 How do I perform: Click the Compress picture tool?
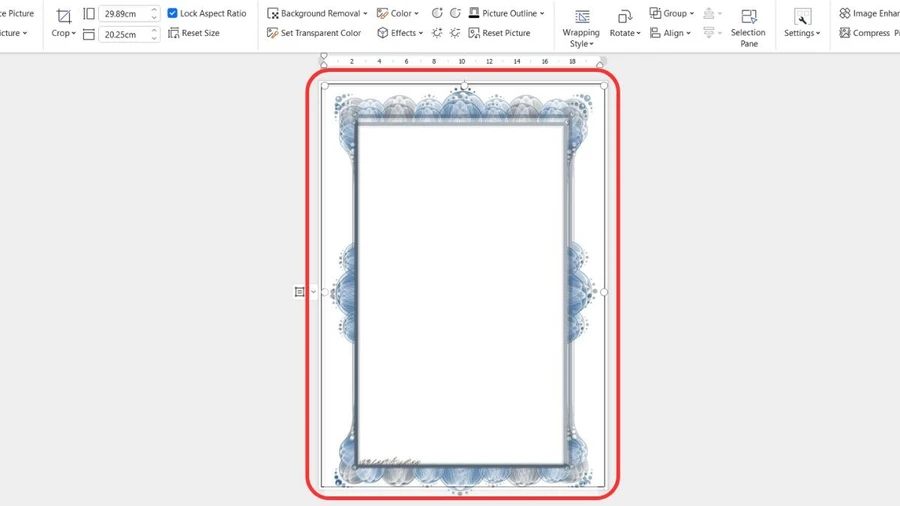click(x=869, y=33)
